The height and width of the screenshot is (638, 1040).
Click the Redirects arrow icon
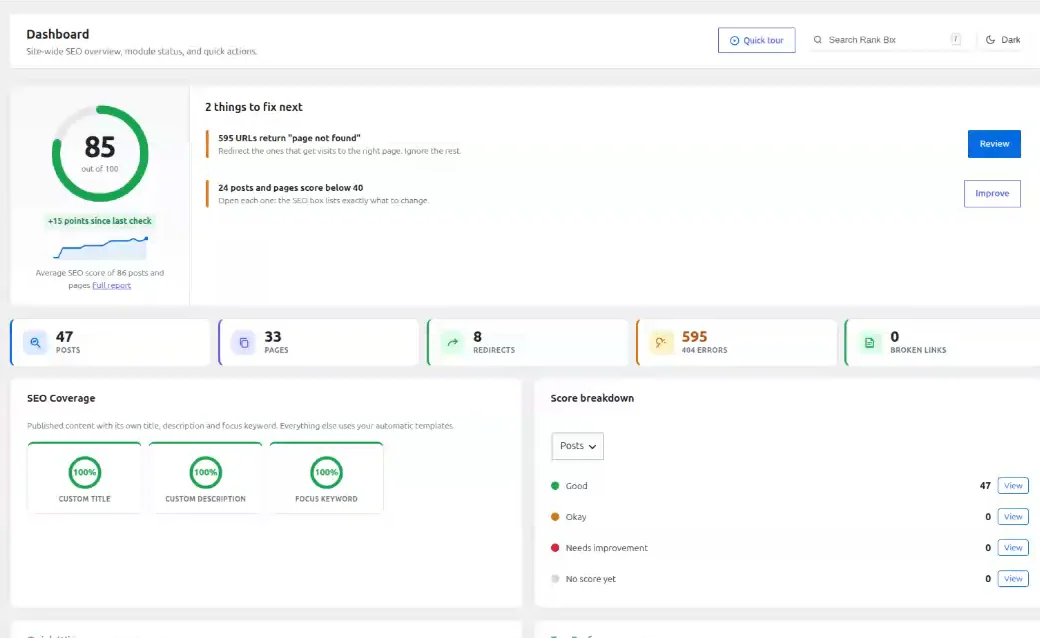[x=452, y=342]
